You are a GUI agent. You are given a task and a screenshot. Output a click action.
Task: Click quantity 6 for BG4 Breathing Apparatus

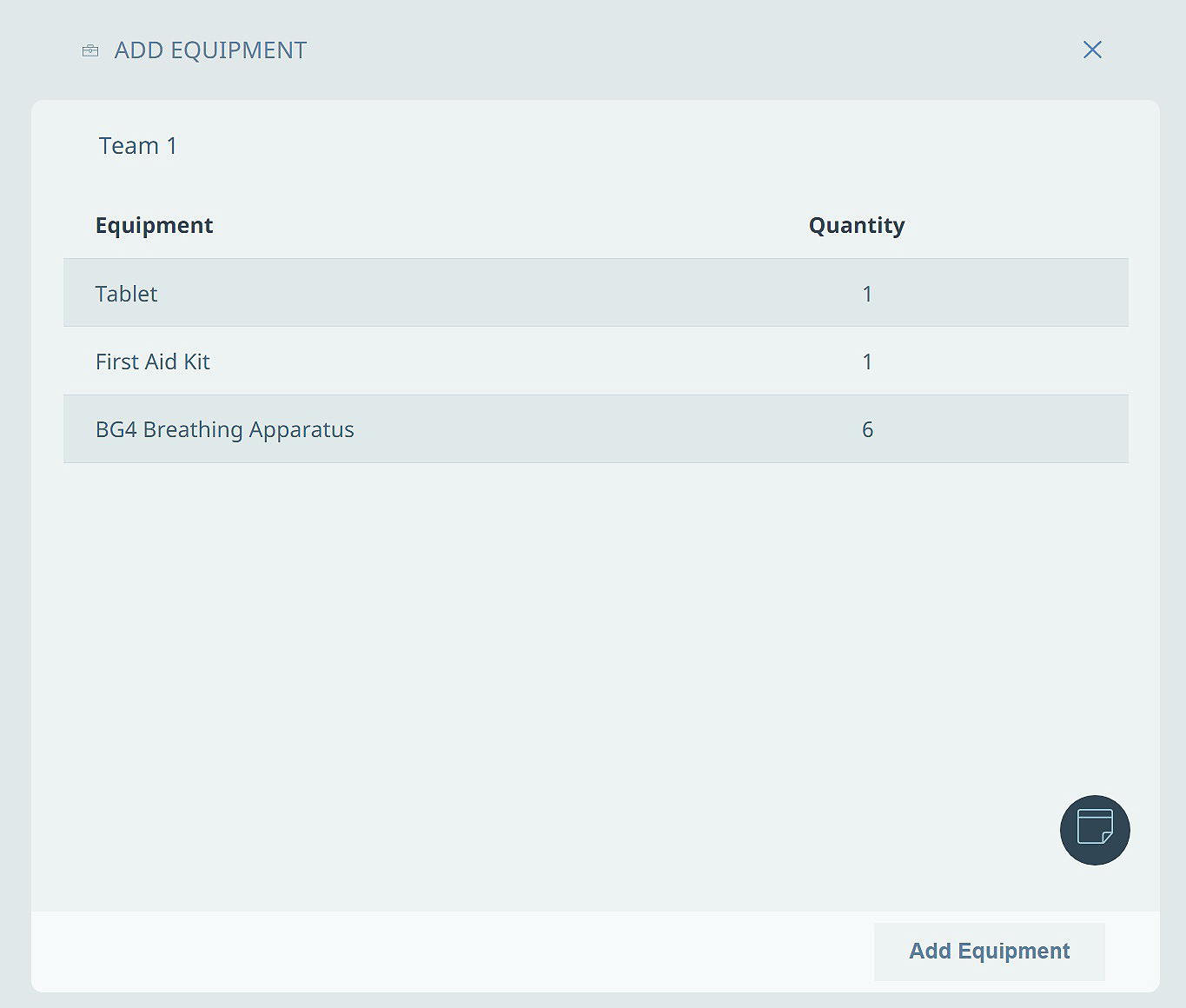click(867, 429)
